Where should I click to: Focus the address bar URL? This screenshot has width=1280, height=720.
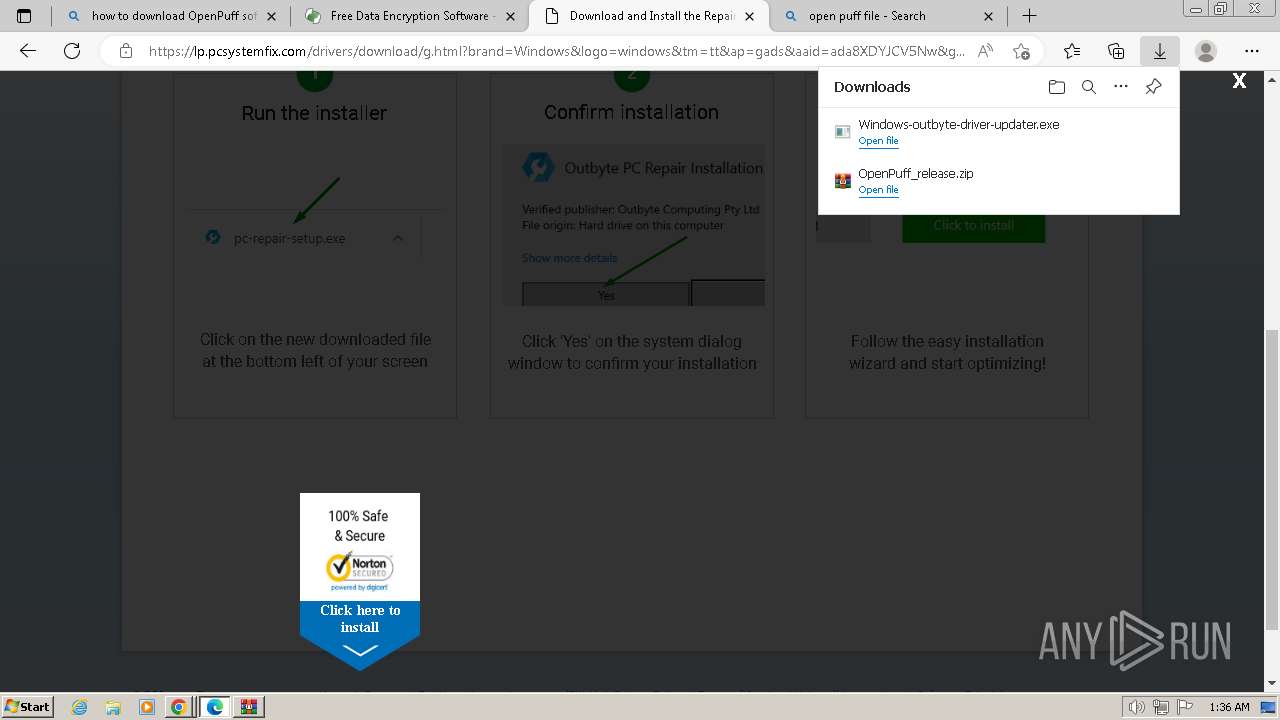556,51
